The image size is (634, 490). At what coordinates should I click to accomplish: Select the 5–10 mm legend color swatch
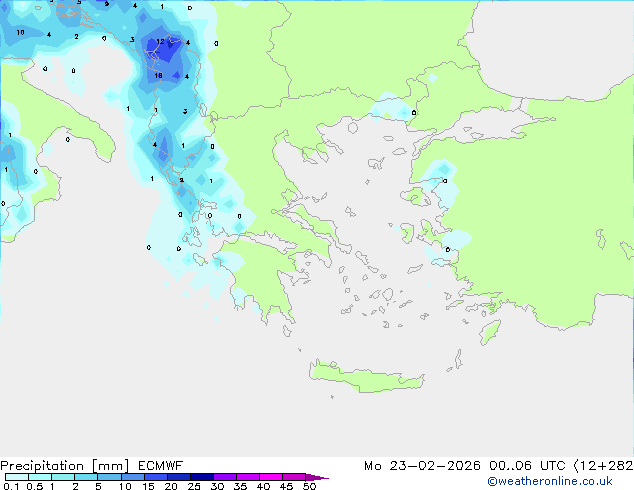coord(109,477)
